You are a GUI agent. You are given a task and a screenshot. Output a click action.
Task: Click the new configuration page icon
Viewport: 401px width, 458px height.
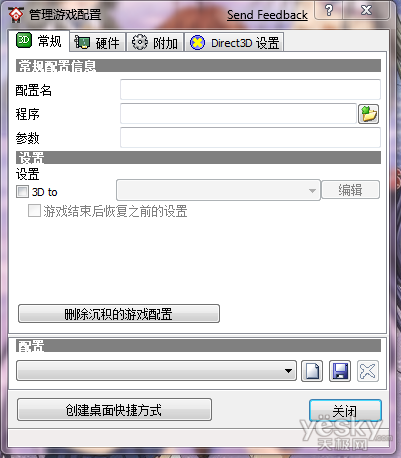(x=312, y=371)
